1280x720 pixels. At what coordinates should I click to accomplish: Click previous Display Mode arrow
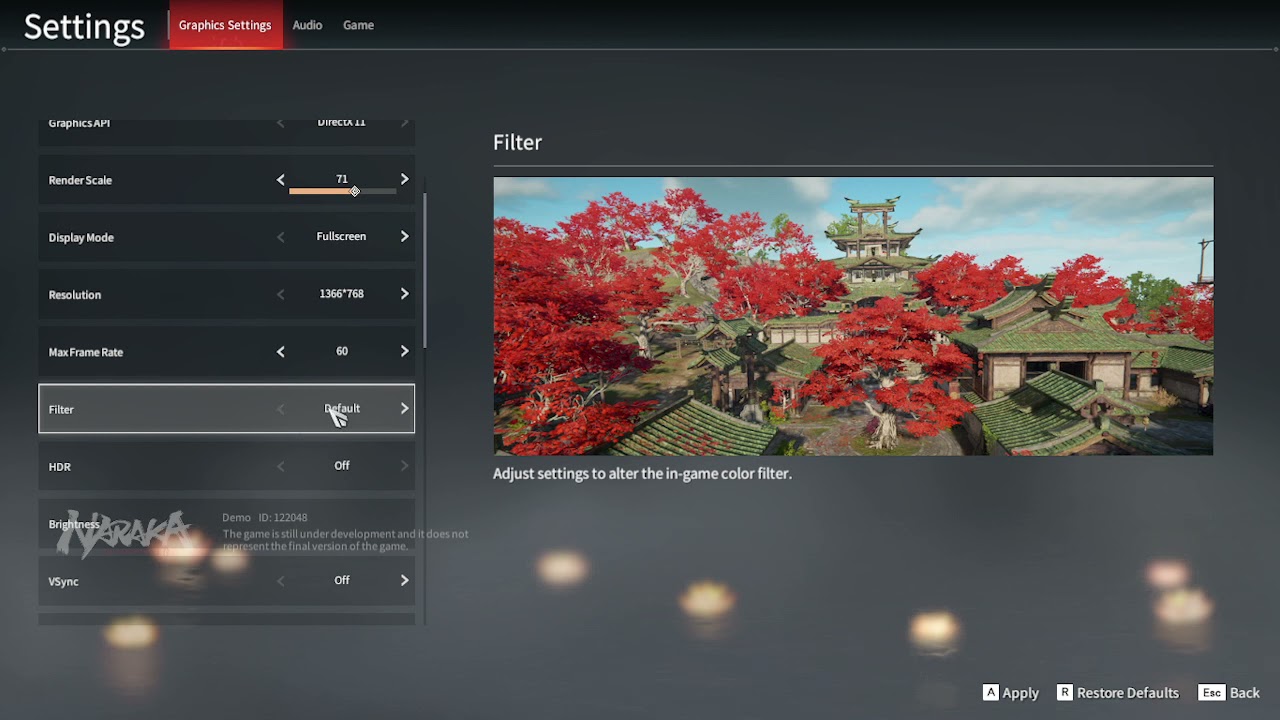(280, 237)
